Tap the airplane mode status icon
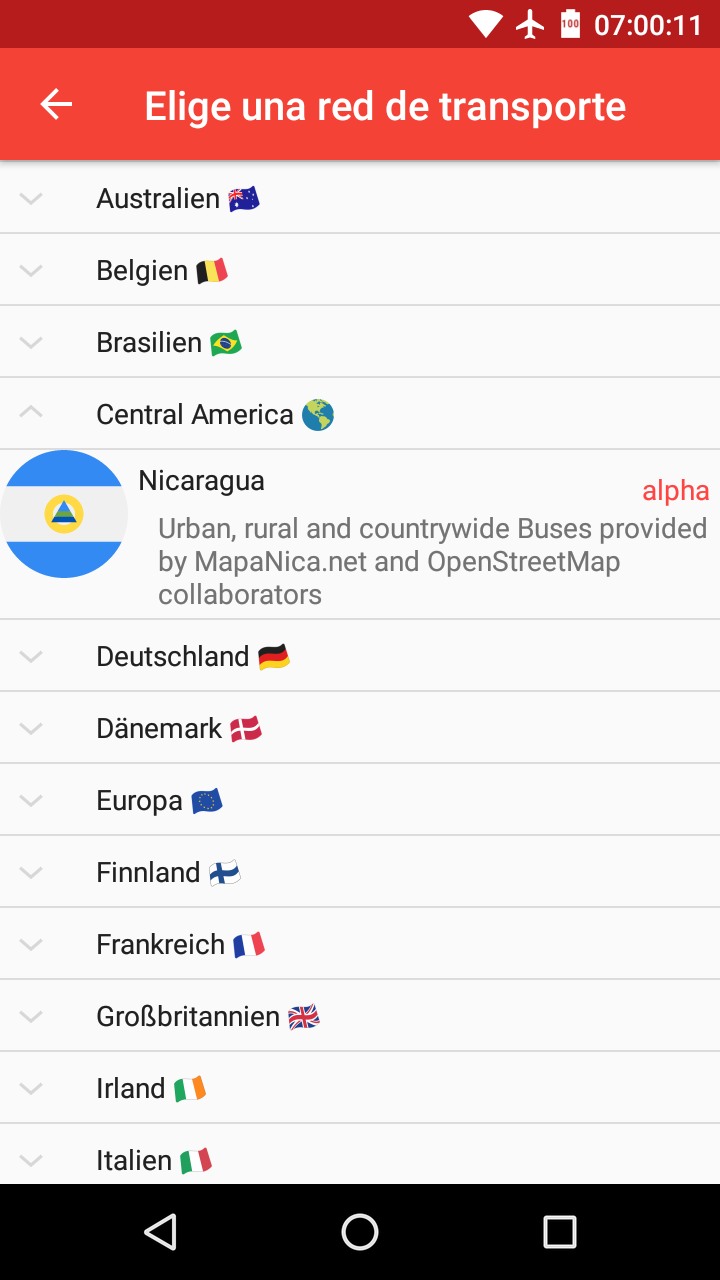The height and width of the screenshot is (1280, 720). coord(530,24)
